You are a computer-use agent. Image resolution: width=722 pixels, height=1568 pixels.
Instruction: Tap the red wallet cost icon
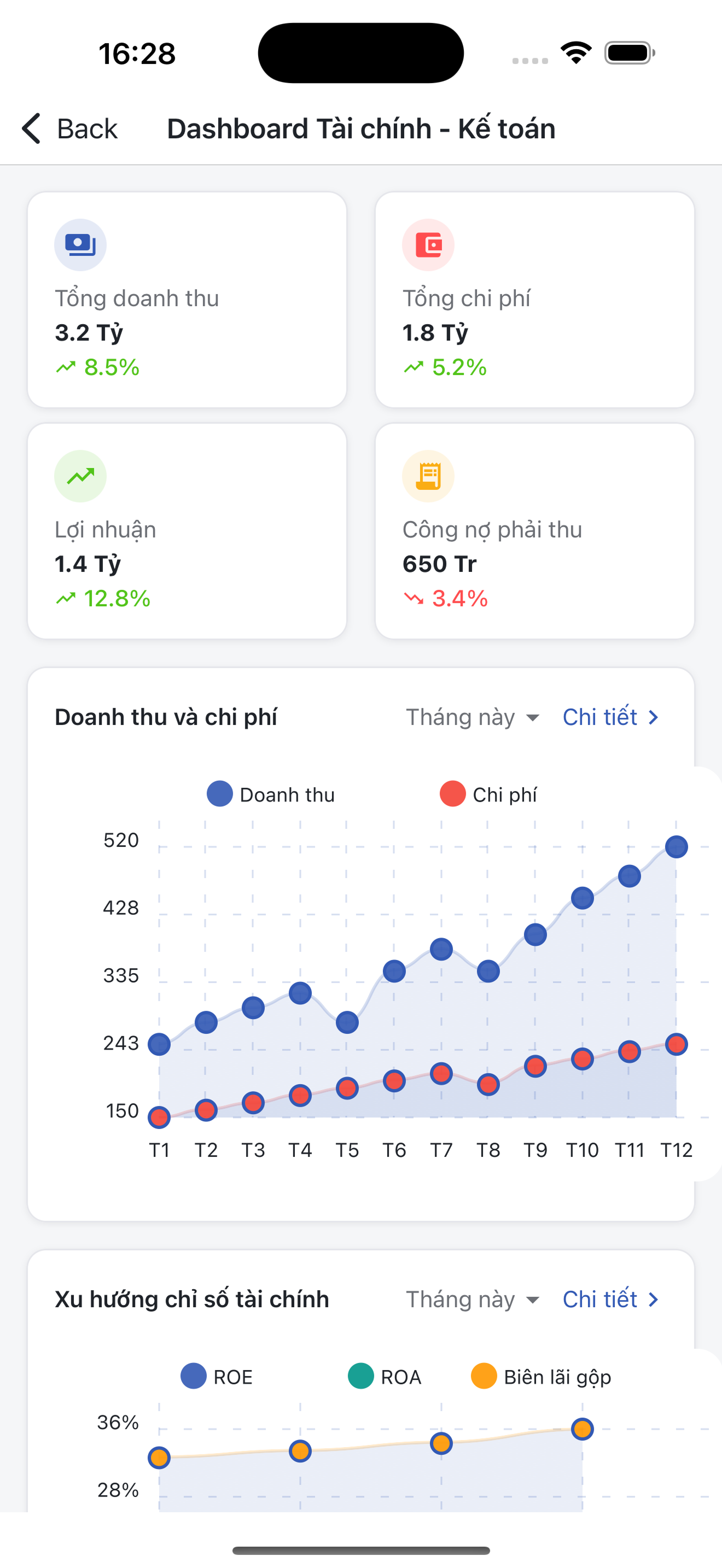tap(428, 245)
